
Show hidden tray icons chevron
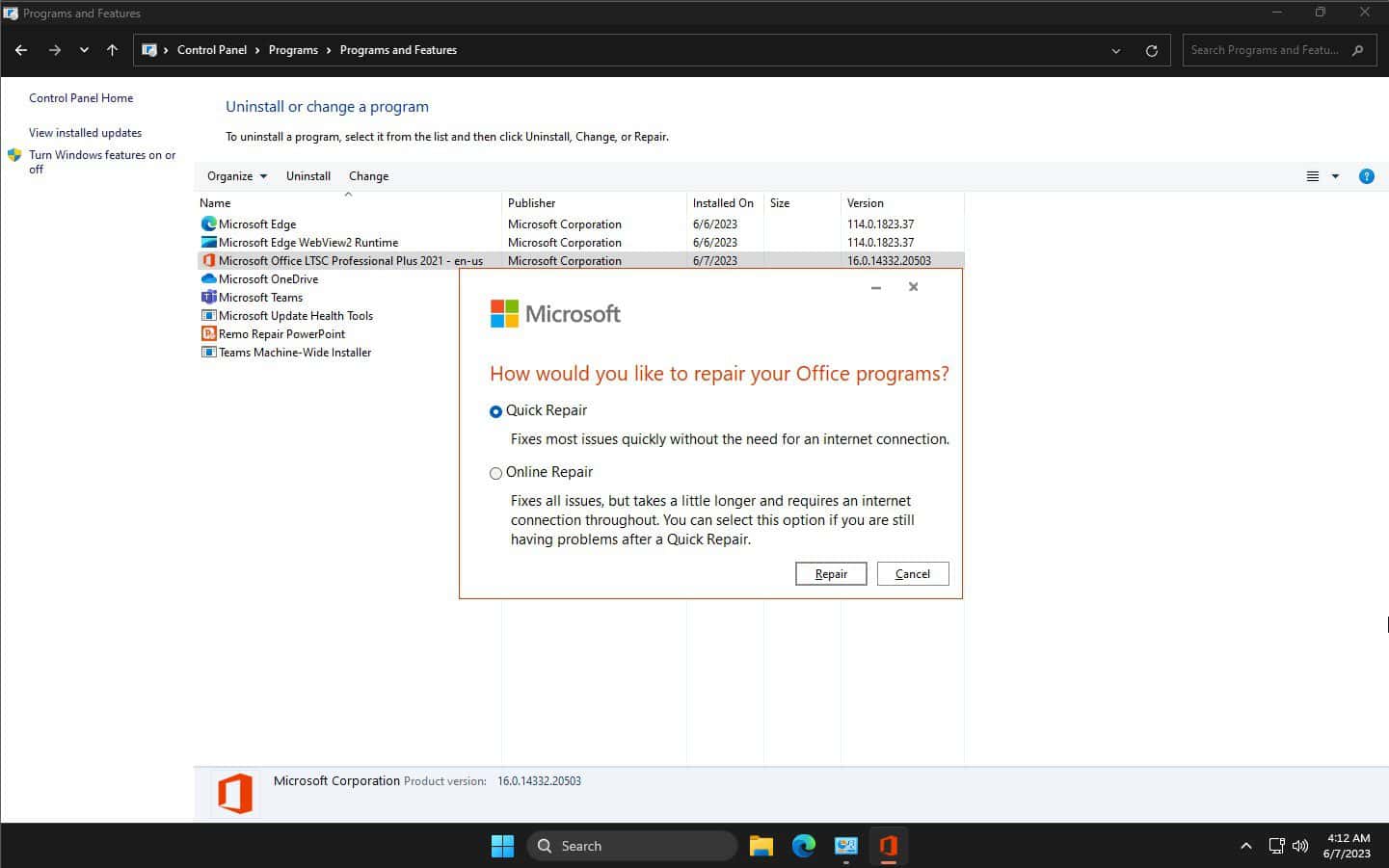click(x=1245, y=846)
